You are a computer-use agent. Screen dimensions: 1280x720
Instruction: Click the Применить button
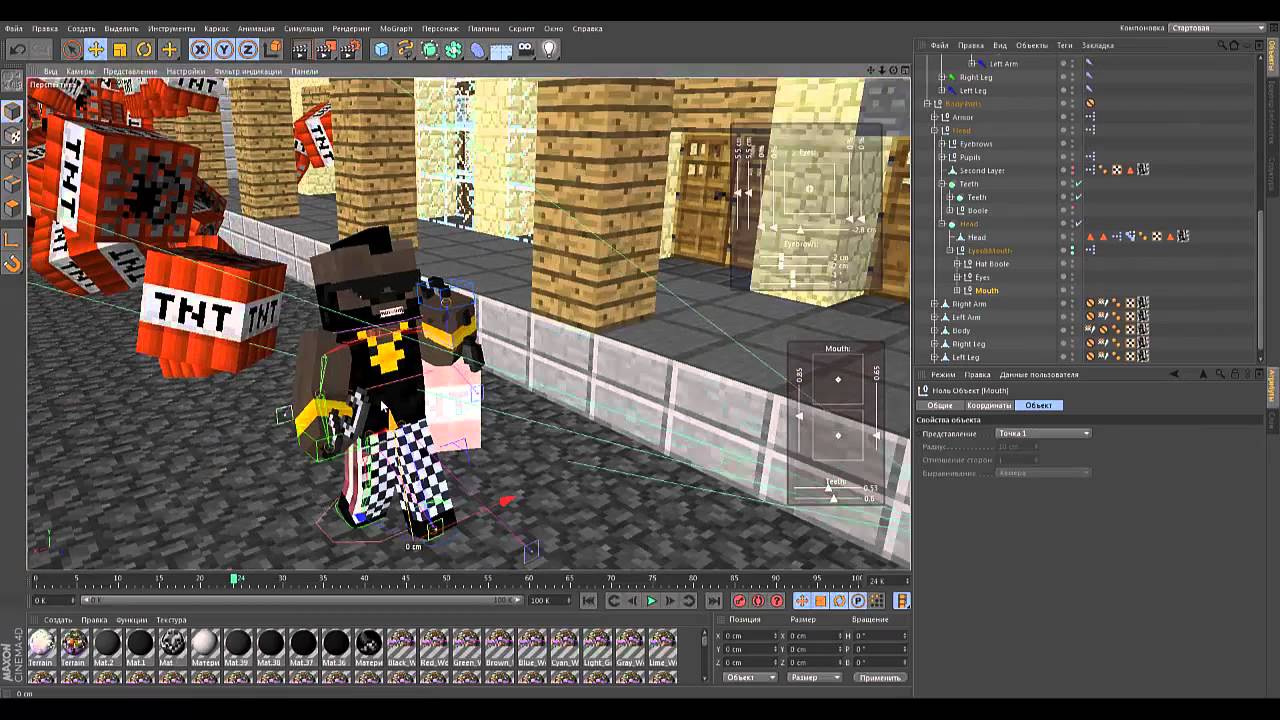click(x=880, y=677)
